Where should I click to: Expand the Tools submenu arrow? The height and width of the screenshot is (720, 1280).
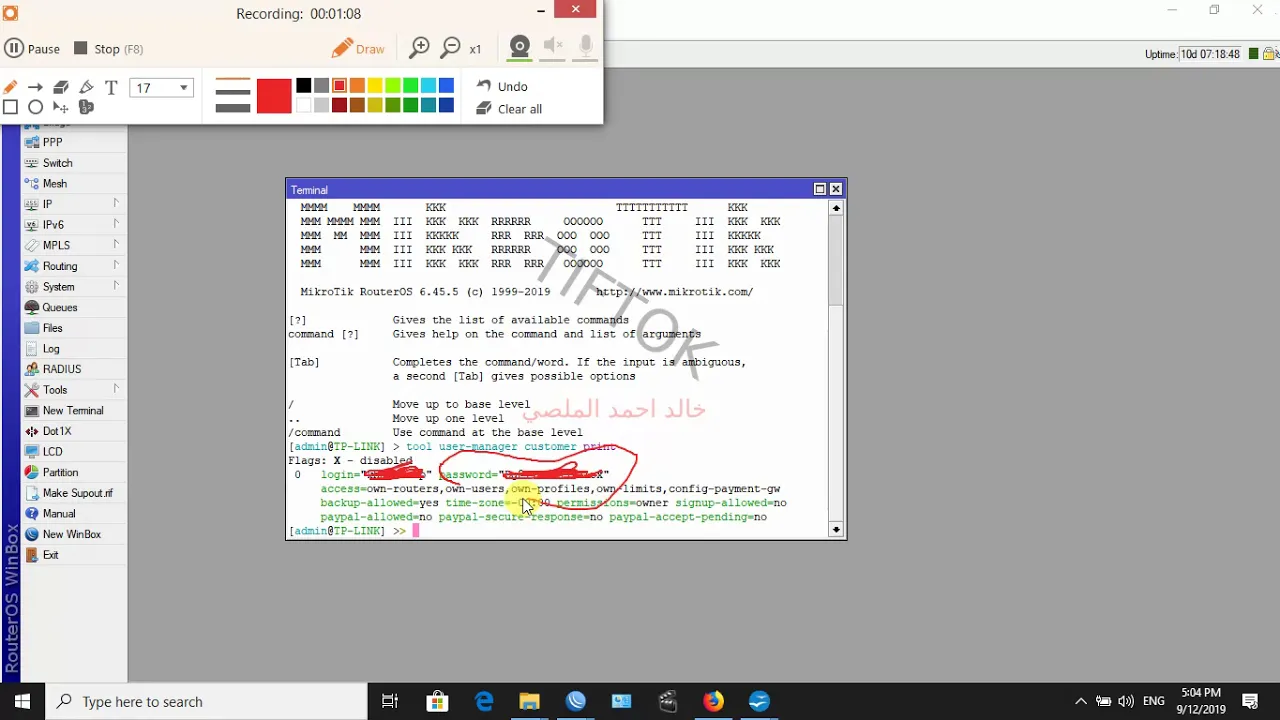[116, 389]
